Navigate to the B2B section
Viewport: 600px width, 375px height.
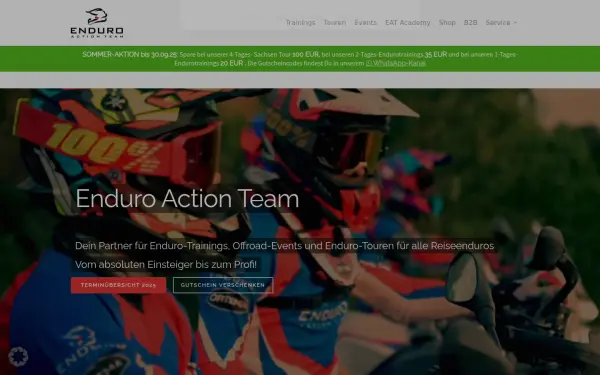(470, 23)
